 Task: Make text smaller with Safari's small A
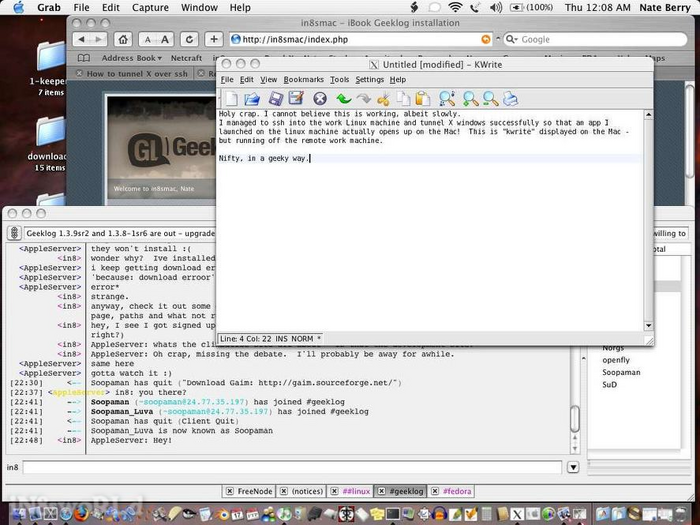[147, 39]
